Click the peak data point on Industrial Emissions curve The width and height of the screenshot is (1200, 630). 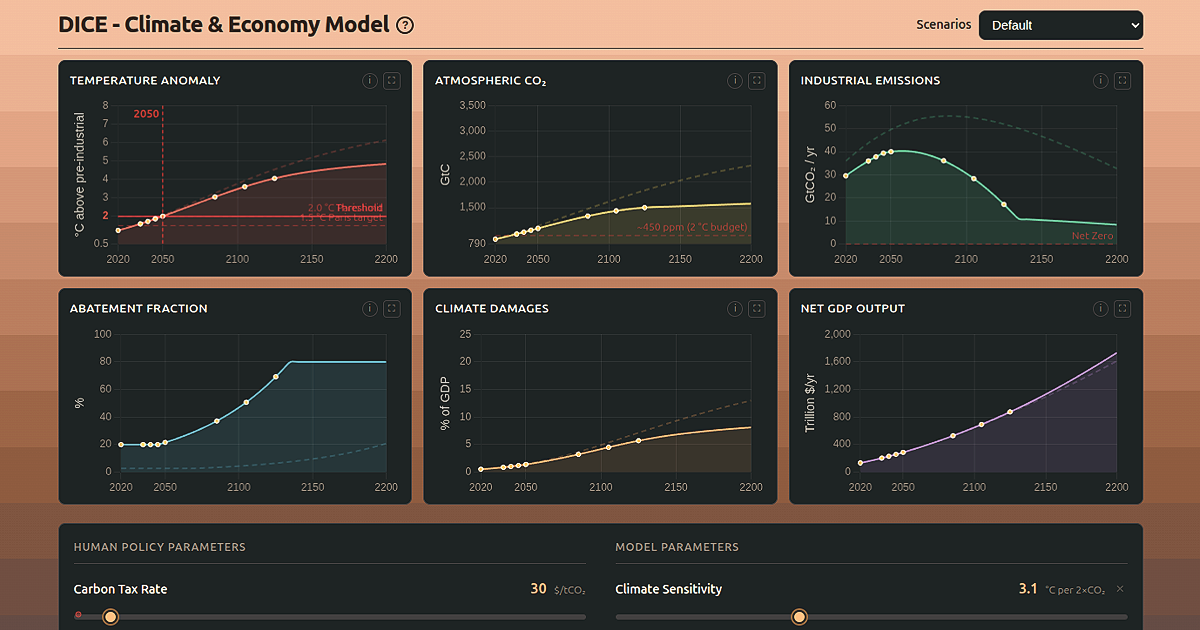coord(891,152)
